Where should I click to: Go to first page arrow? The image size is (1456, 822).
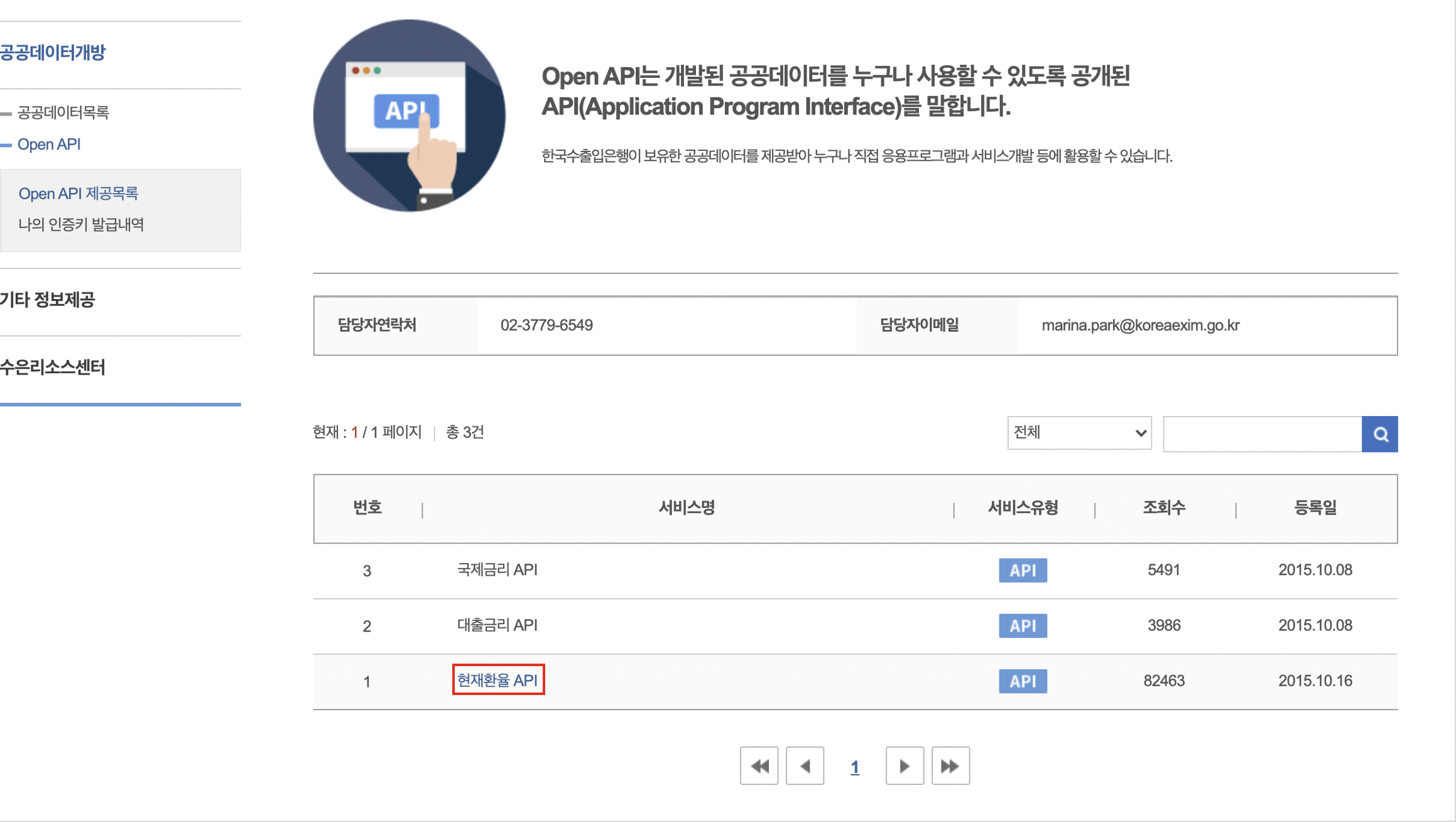[x=759, y=765]
